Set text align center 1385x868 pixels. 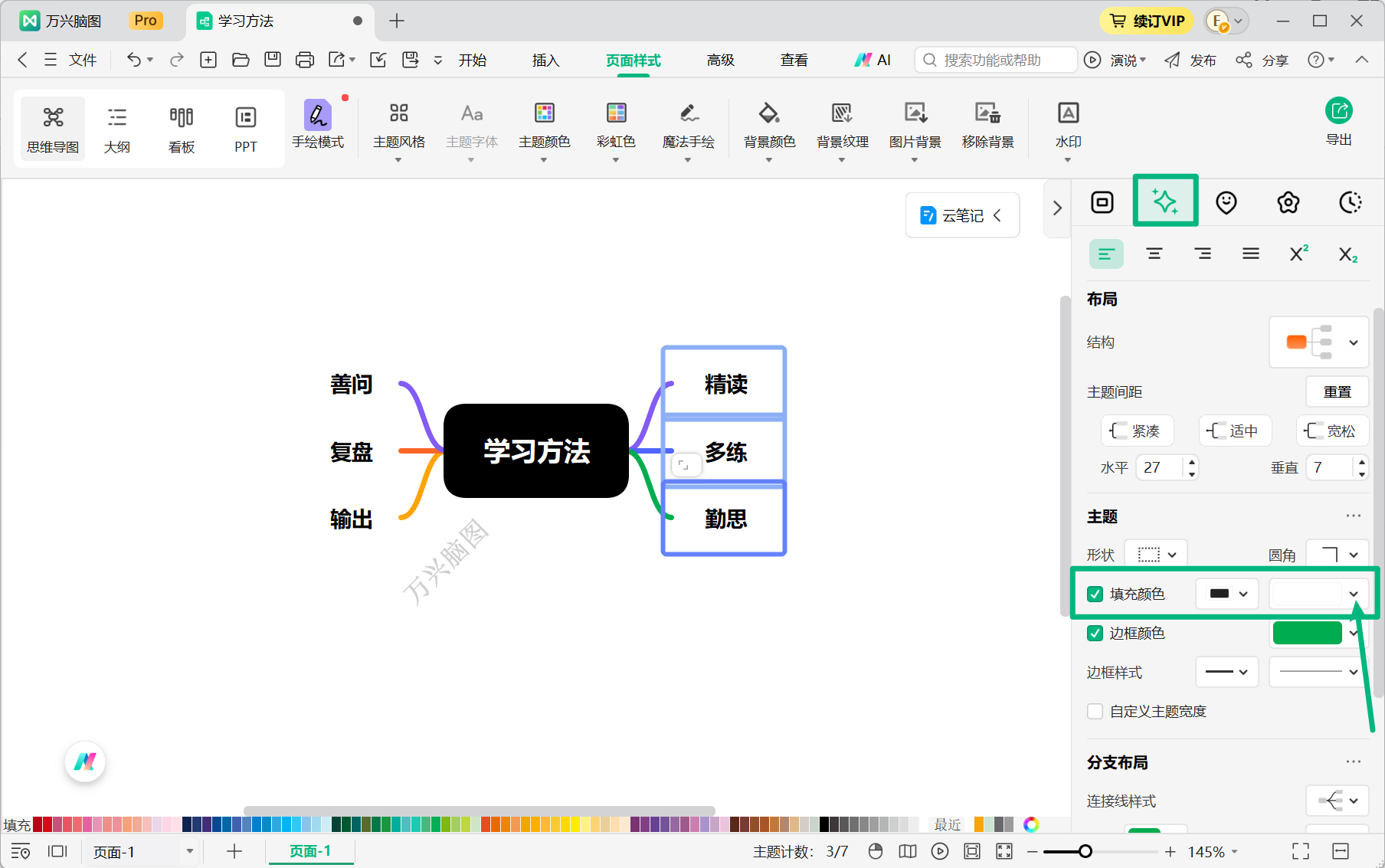[x=1154, y=254]
